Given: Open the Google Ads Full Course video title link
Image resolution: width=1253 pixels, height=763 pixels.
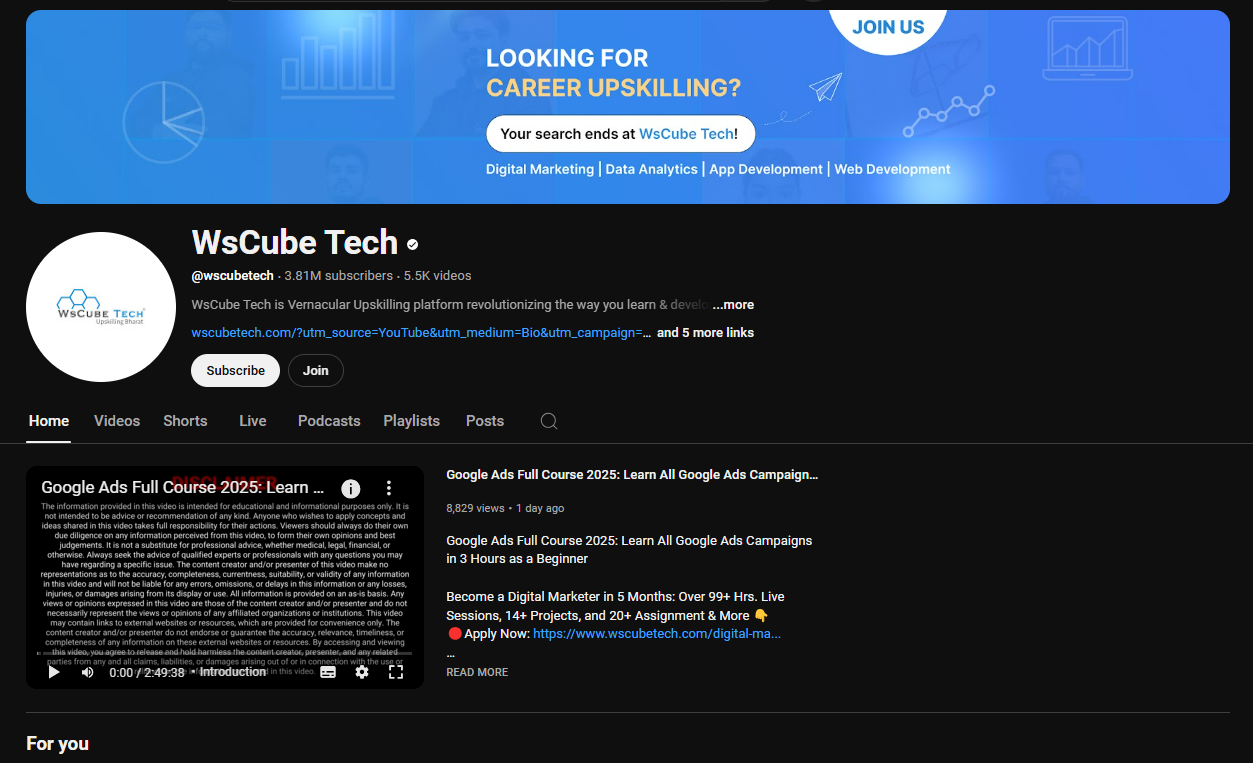Looking at the screenshot, I should coord(632,475).
